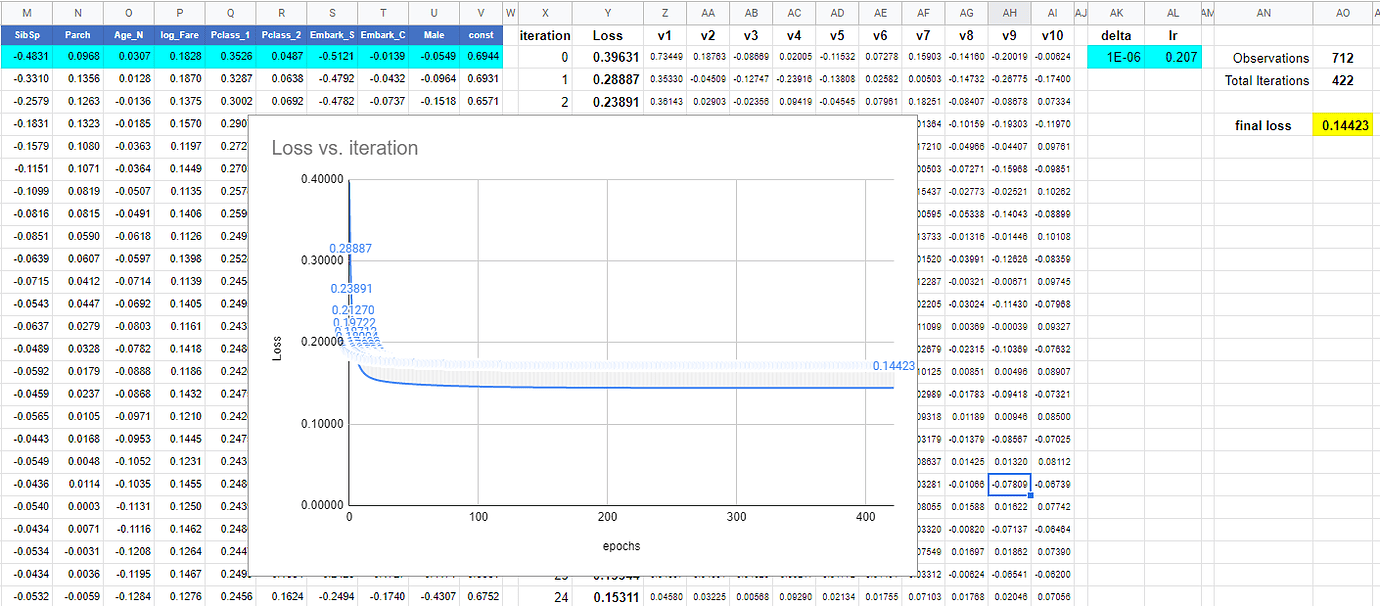Select column header Y
Image resolution: width=1380 pixels, height=606 pixels.
coord(608,12)
